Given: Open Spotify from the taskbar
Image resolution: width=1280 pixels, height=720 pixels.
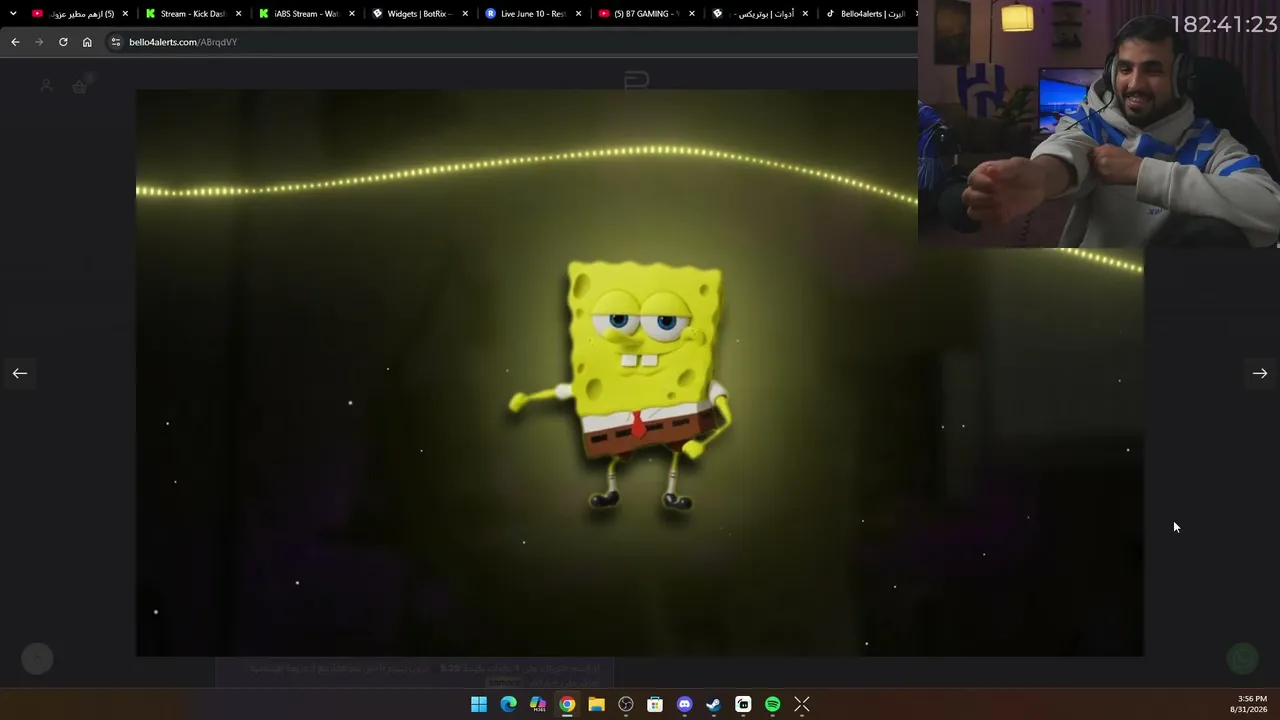Looking at the screenshot, I should [x=772, y=705].
